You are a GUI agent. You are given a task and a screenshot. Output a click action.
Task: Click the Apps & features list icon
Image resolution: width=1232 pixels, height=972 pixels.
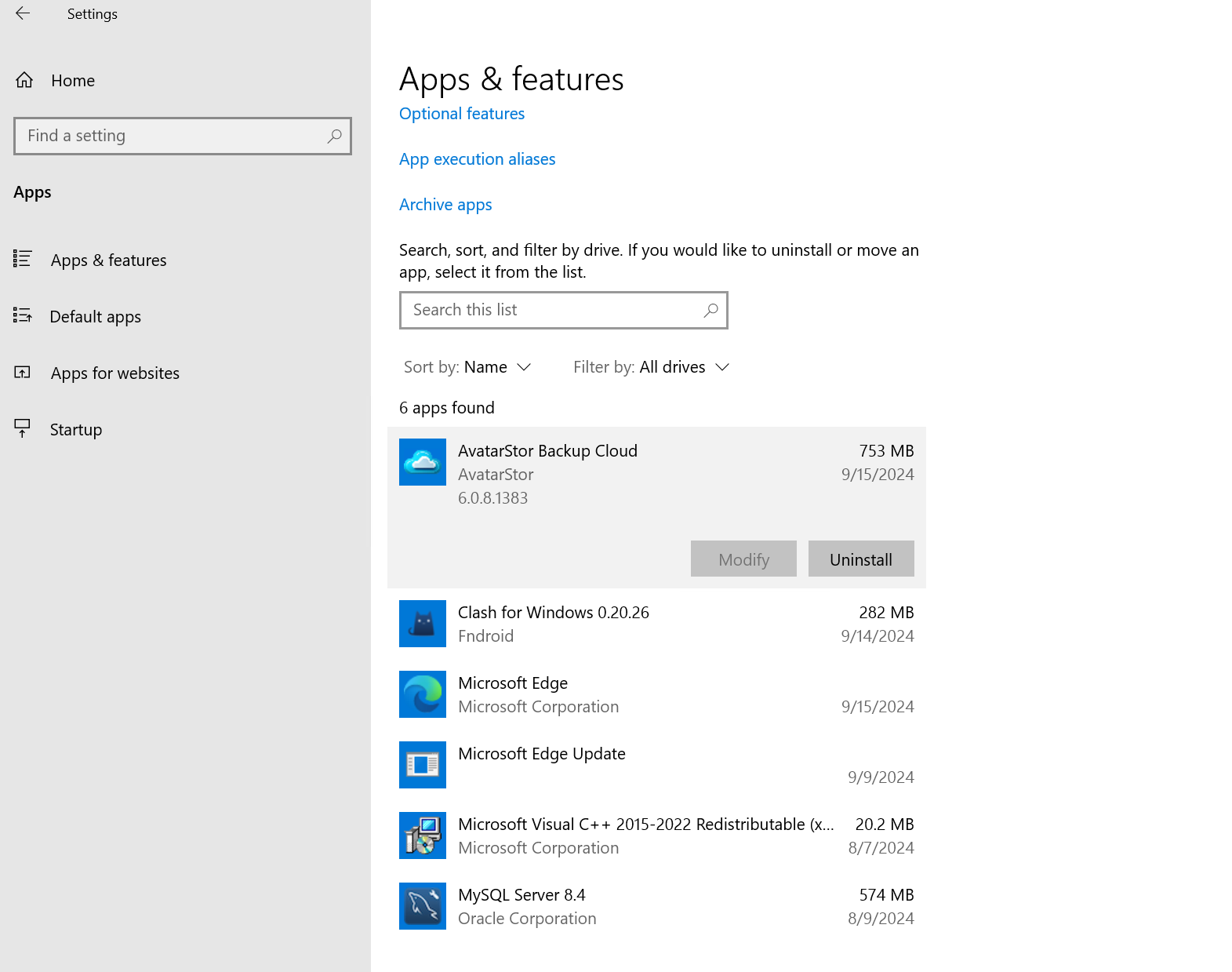pos(22,258)
